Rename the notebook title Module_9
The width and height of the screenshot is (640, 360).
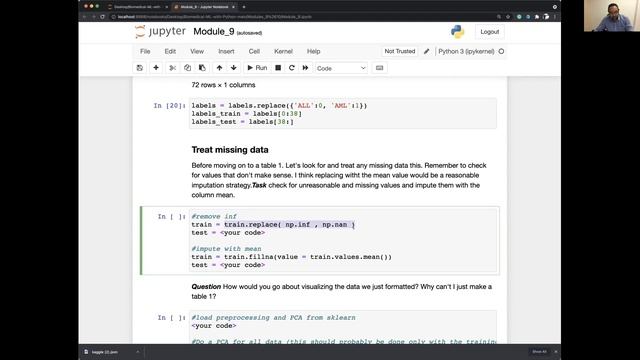coord(213,31)
